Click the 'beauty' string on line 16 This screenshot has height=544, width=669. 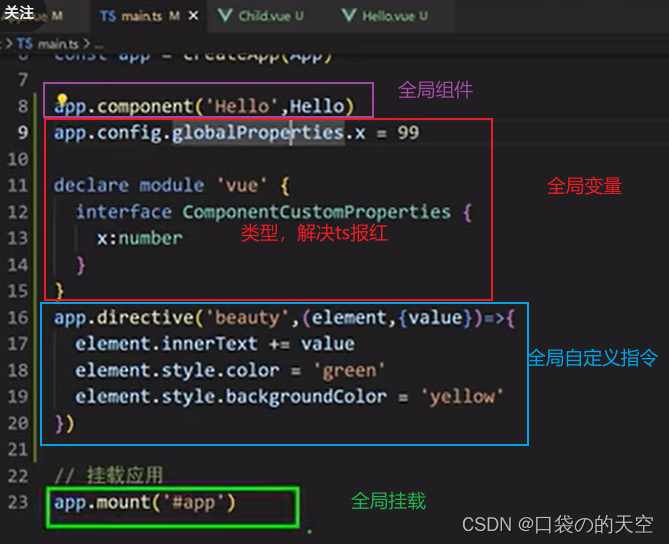point(247,318)
